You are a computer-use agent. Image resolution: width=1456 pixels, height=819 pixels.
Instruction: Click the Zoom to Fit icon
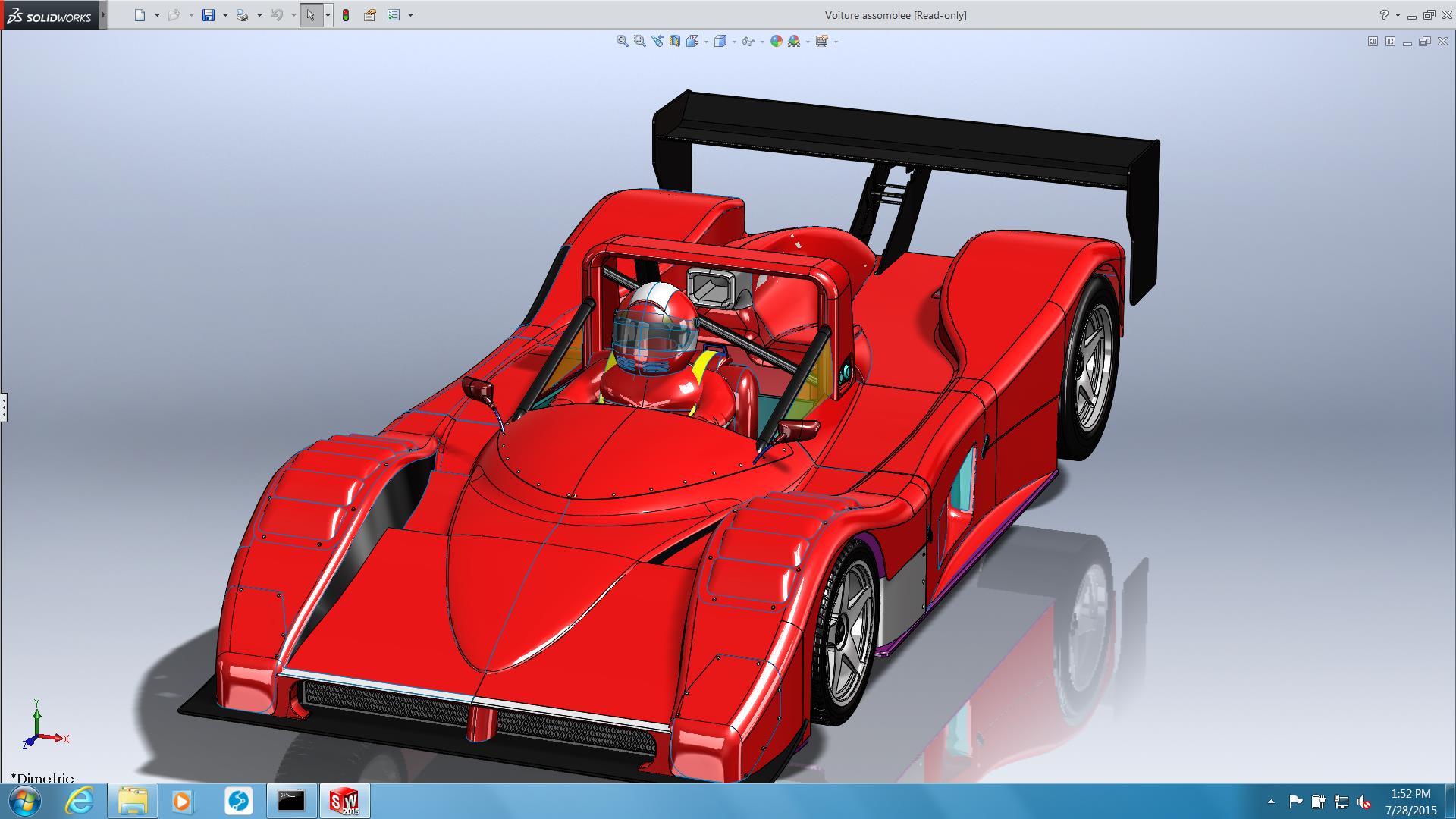(x=622, y=42)
